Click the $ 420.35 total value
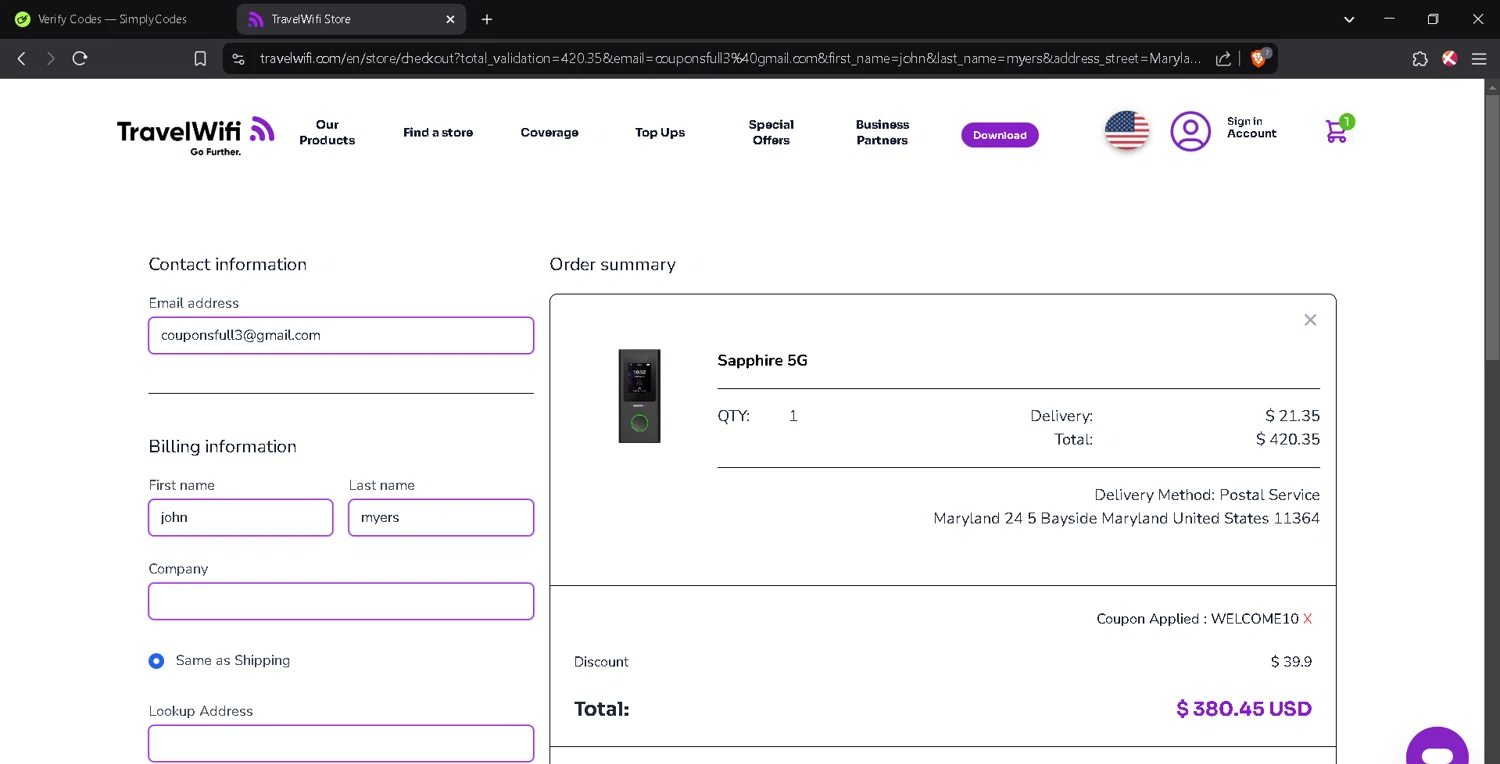This screenshot has width=1500, height=764. point(1288,439)
